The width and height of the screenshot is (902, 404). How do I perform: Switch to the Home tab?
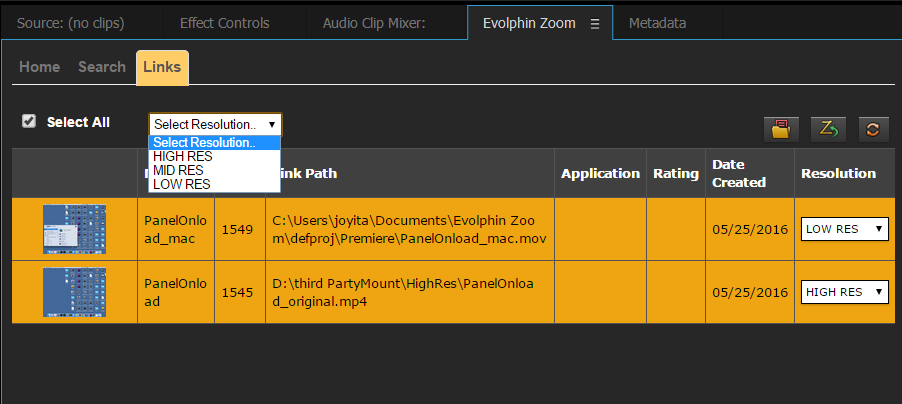[x=39, y=67]
